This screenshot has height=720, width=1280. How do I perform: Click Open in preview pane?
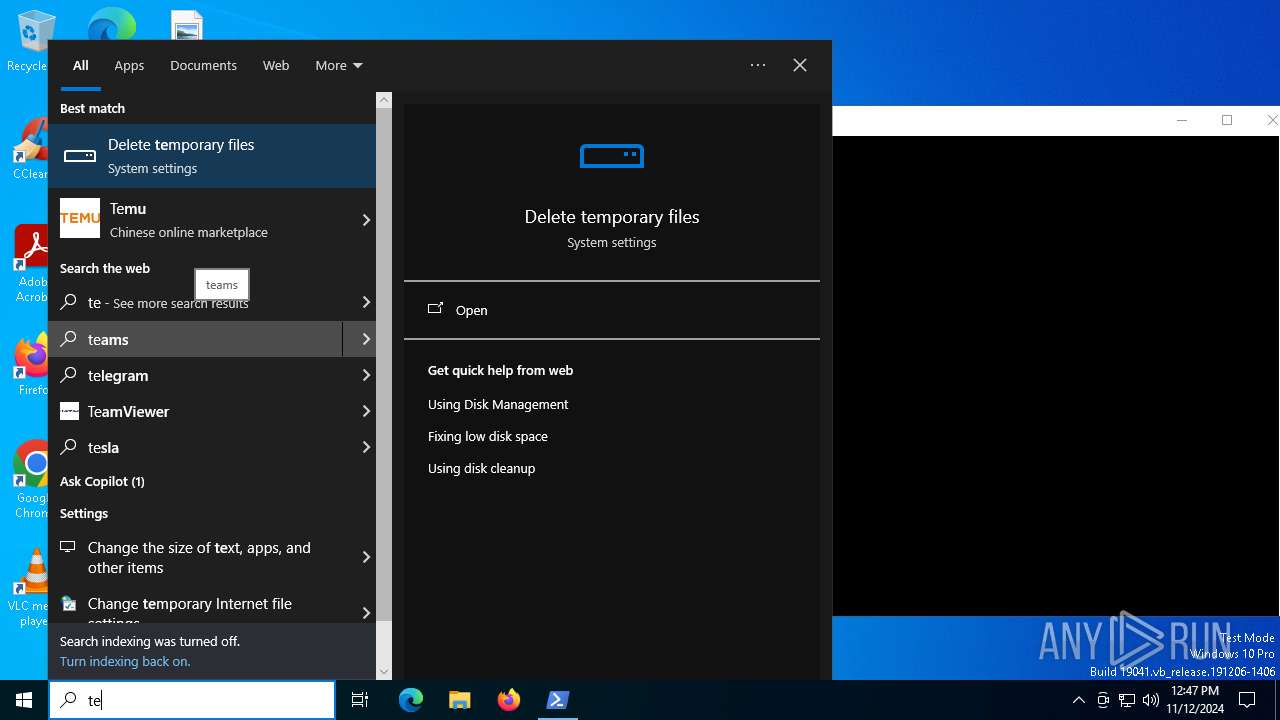[x=612, y=310]
